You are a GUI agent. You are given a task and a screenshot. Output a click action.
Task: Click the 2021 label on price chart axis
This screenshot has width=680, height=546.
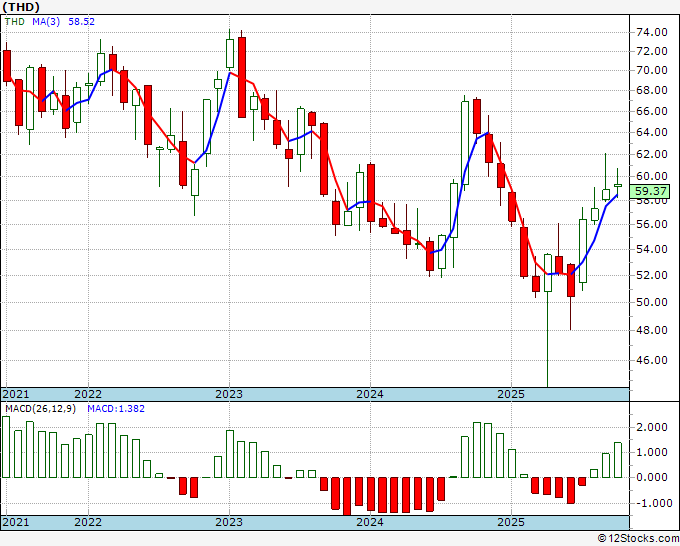point(16,394)
